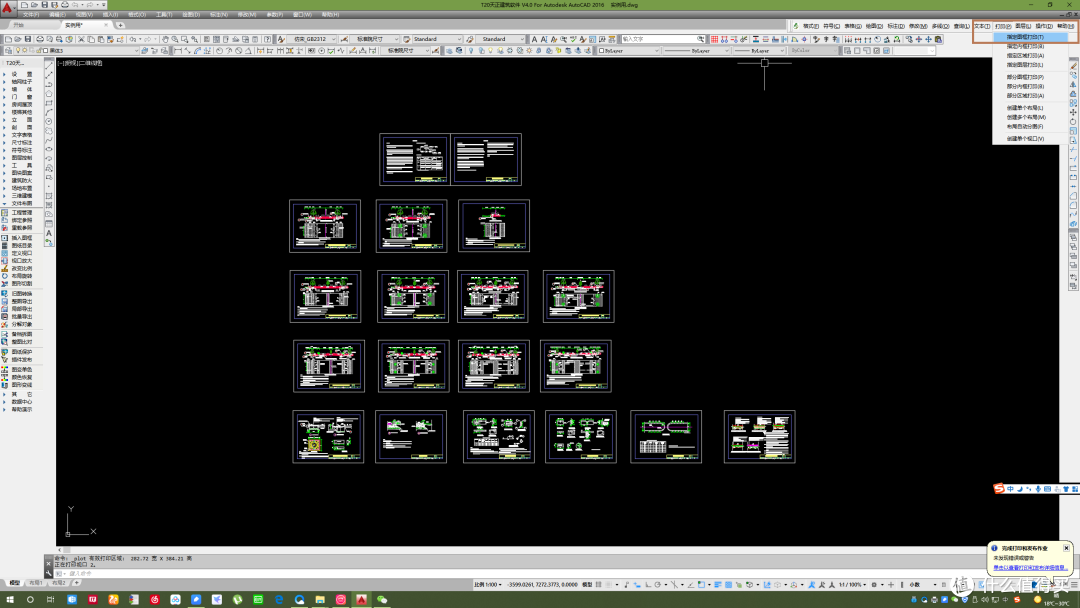Switch to the 布局1 layout tab
Image resolution: width=1080 pixels, height=608 pixels.
35,583
